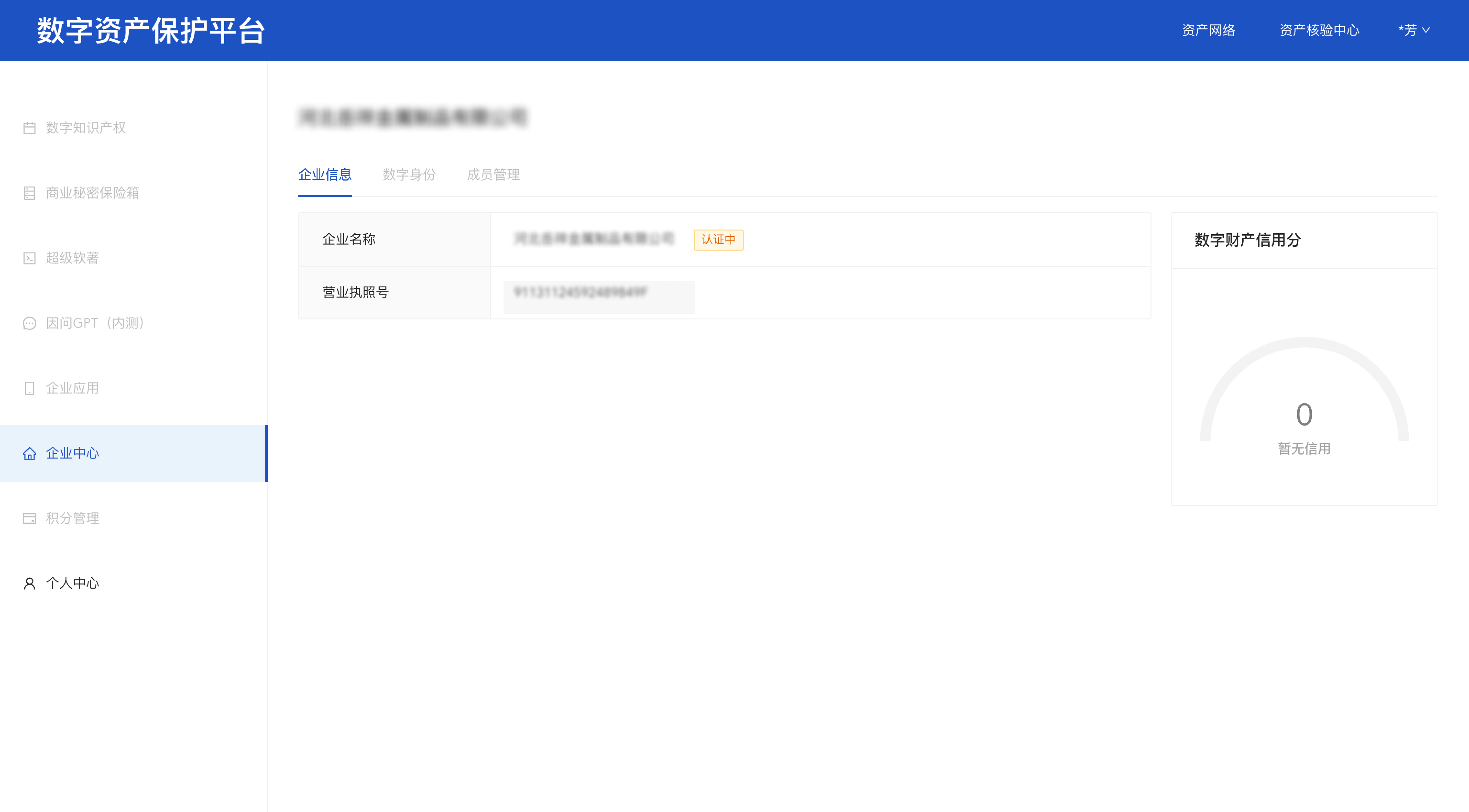The image size is (1469, 812).
Task: Click the 数字财产信用分 heading
Action: click(x=1248, y=240)
